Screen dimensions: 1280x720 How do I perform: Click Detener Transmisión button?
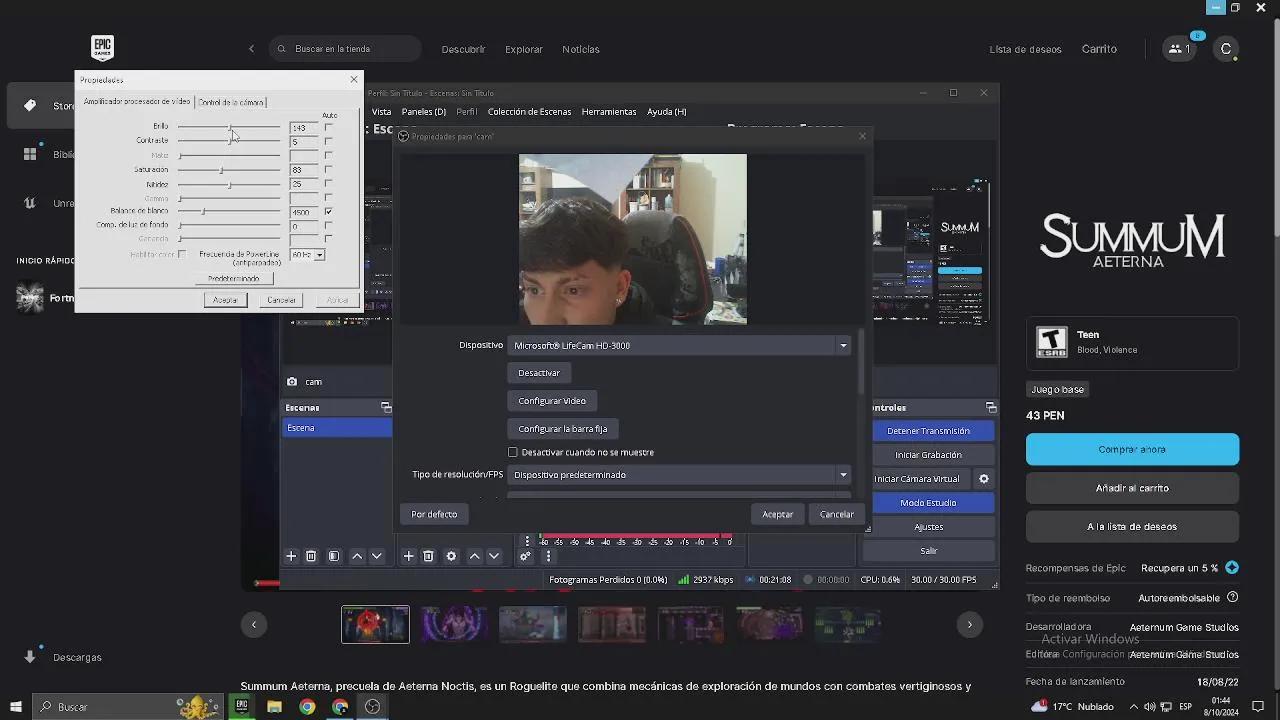(x=928, y=431)
